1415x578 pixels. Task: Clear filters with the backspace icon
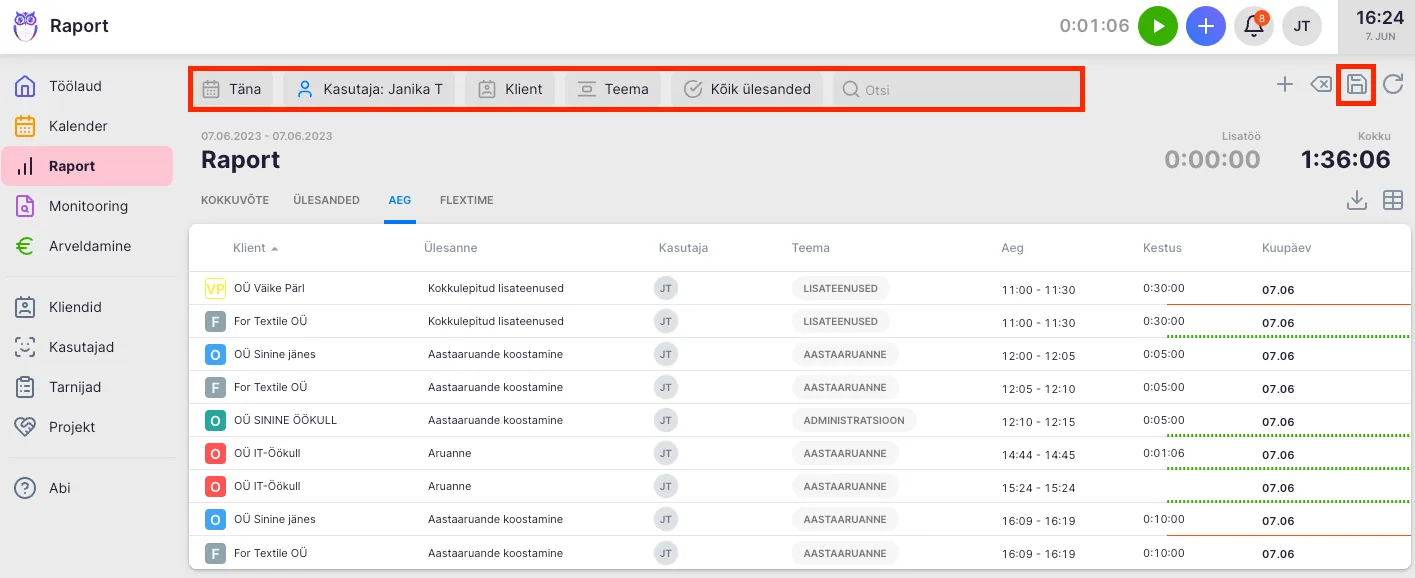[1320, 85]
